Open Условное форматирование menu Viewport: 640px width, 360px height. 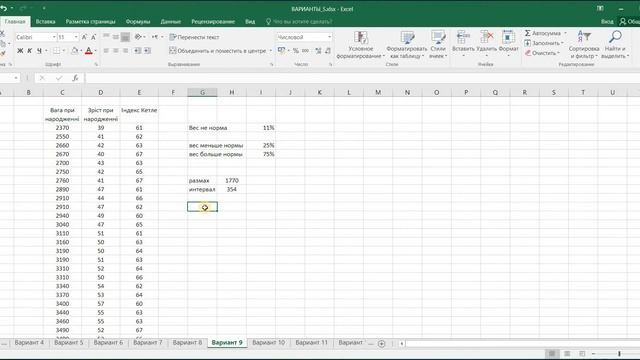pos(360,44)
